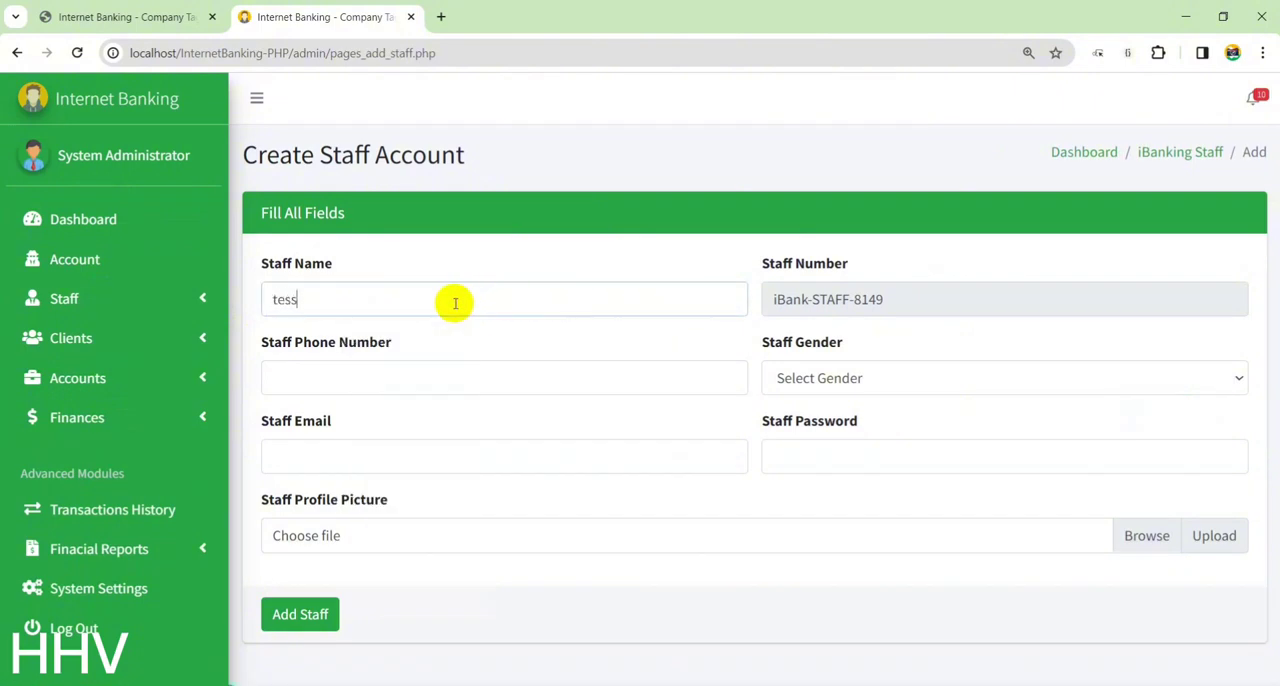Click the 'Fill All Fields' card header
The image size is (1280, 686).
tap(754, 213)
